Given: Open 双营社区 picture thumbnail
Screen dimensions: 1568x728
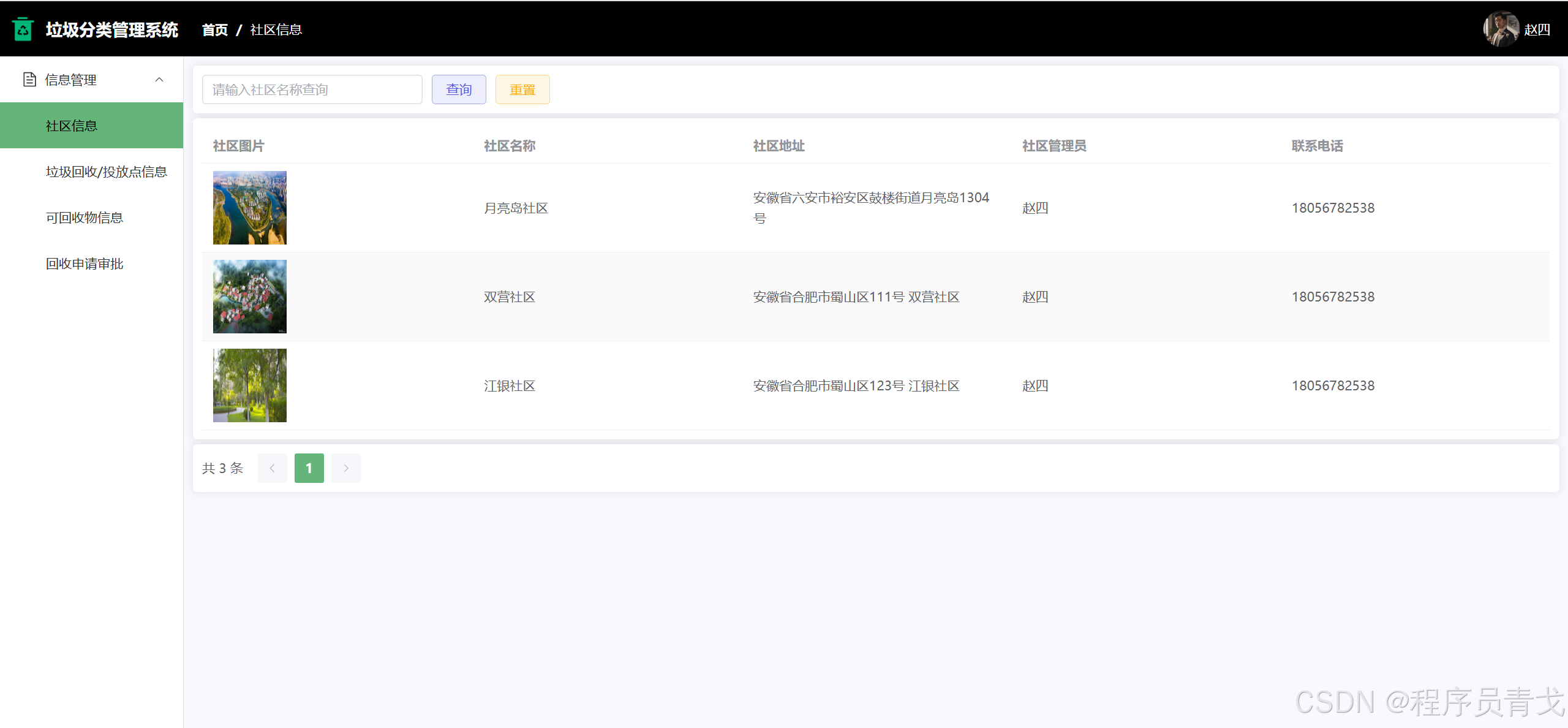Looking at the screenshot, I should pyautogui.click(x=250, y=297).
